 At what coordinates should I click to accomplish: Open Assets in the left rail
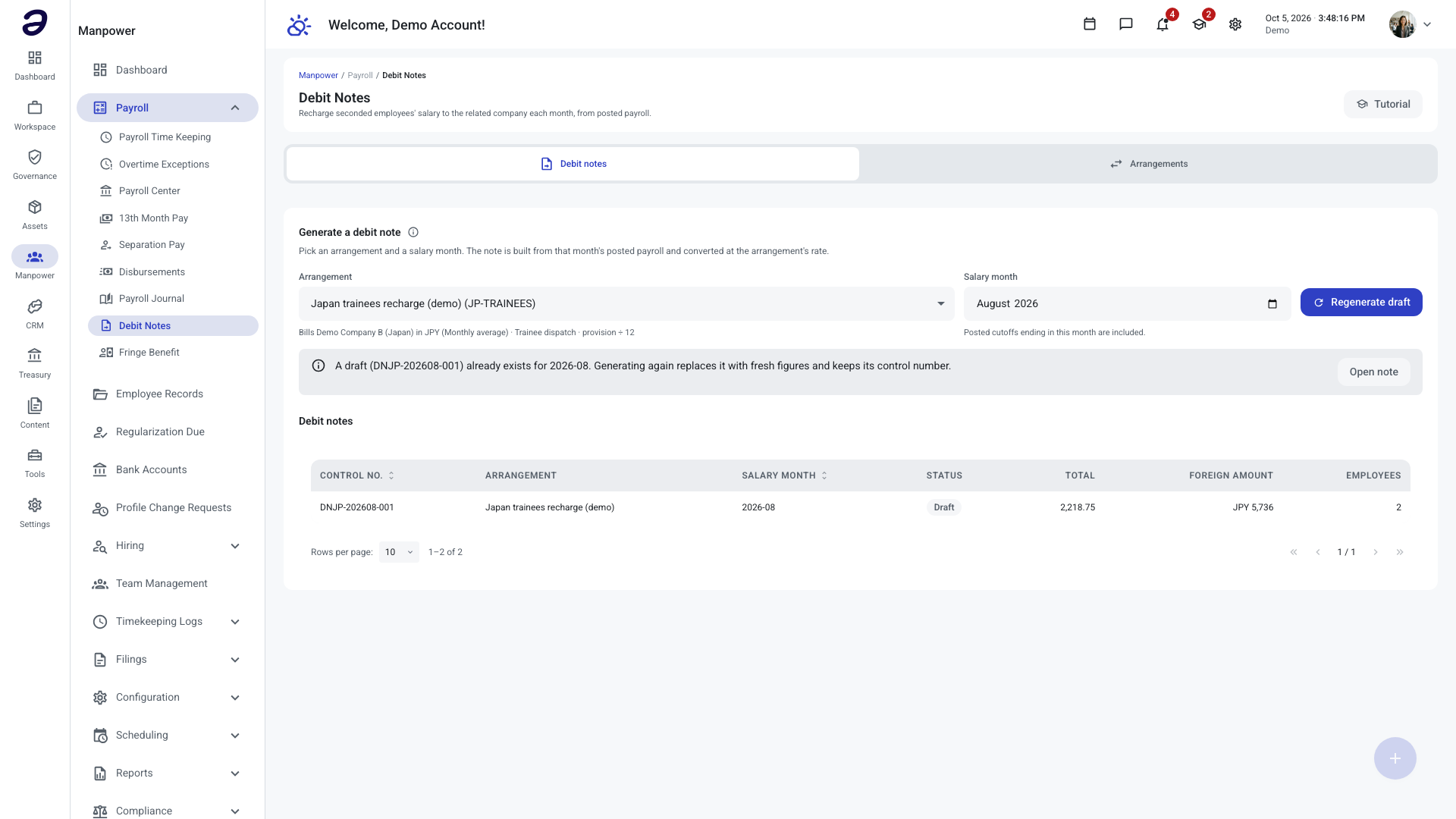click(35, 215)
